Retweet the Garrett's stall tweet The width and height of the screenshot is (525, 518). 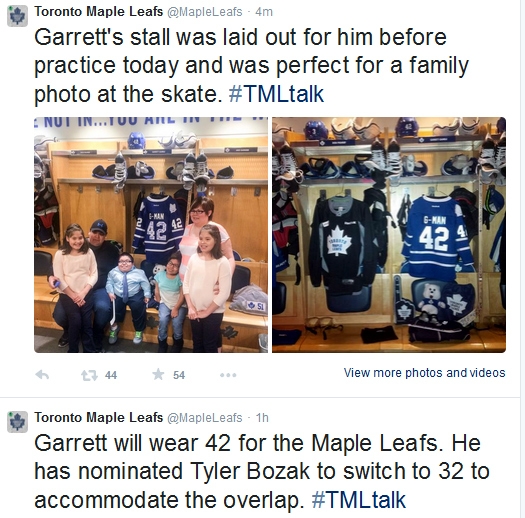[89, 375]
